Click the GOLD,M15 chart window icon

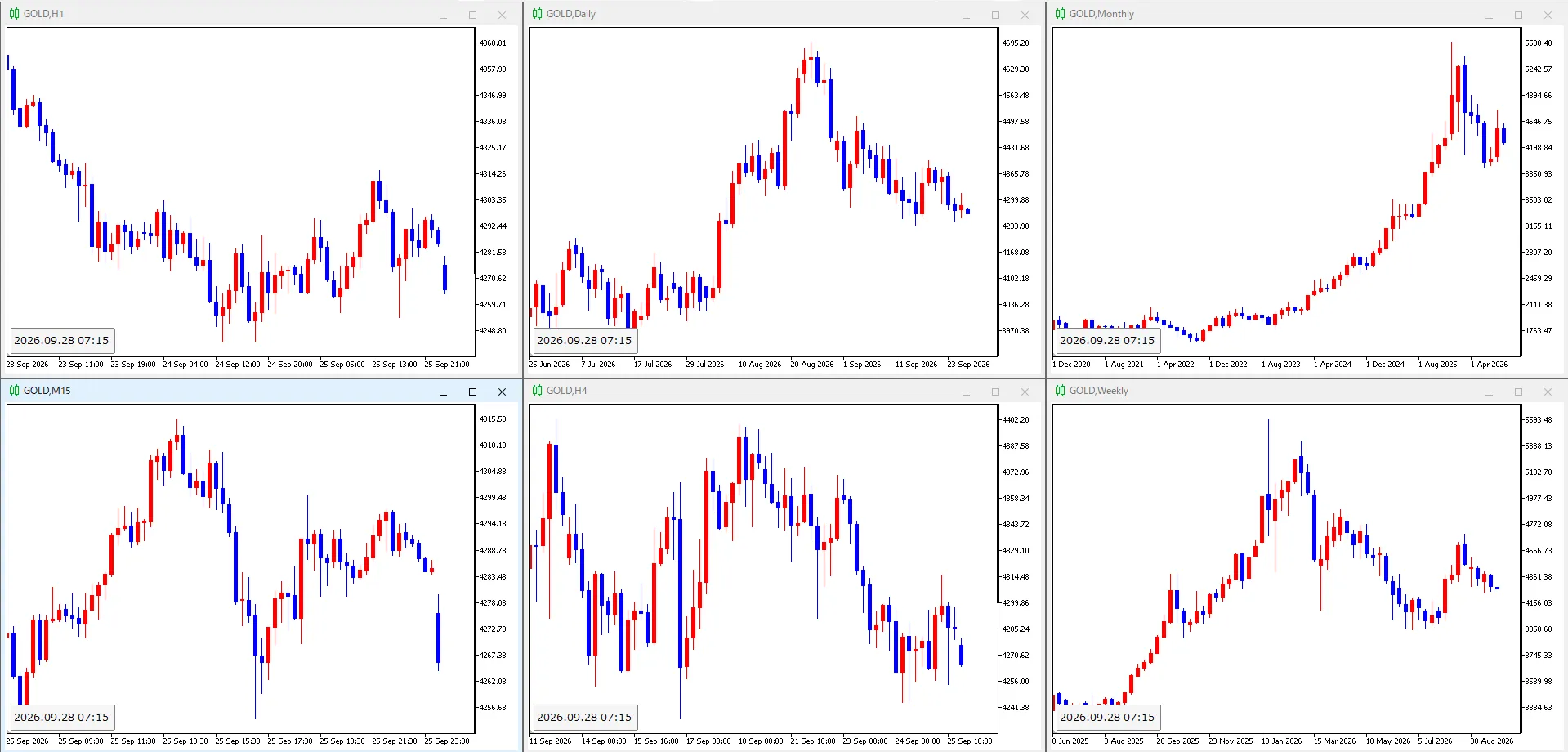coord(14,391)
